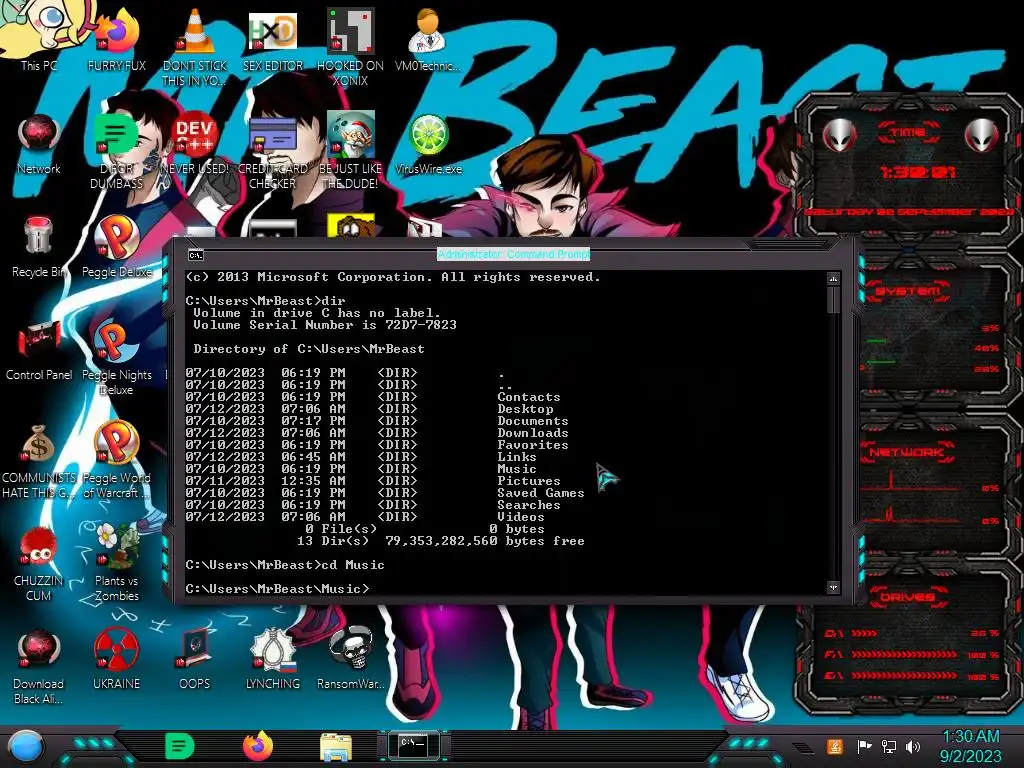Click the TIME header on the widget

908,133
